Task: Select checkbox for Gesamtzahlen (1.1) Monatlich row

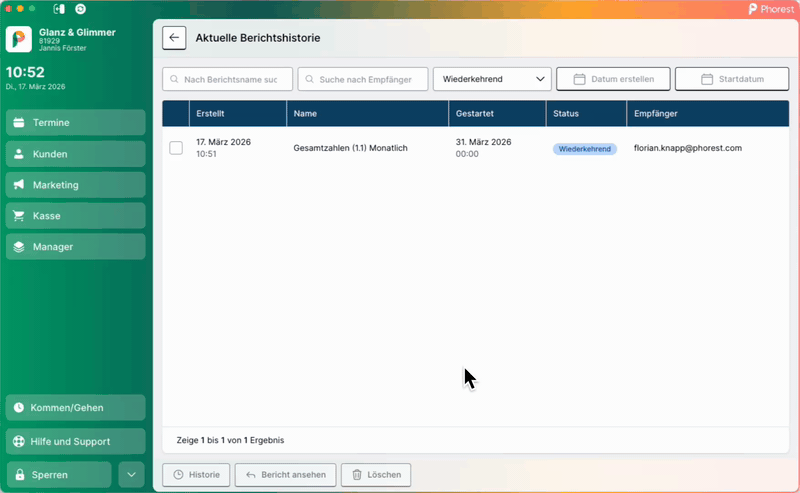Action: coord(176,148)
